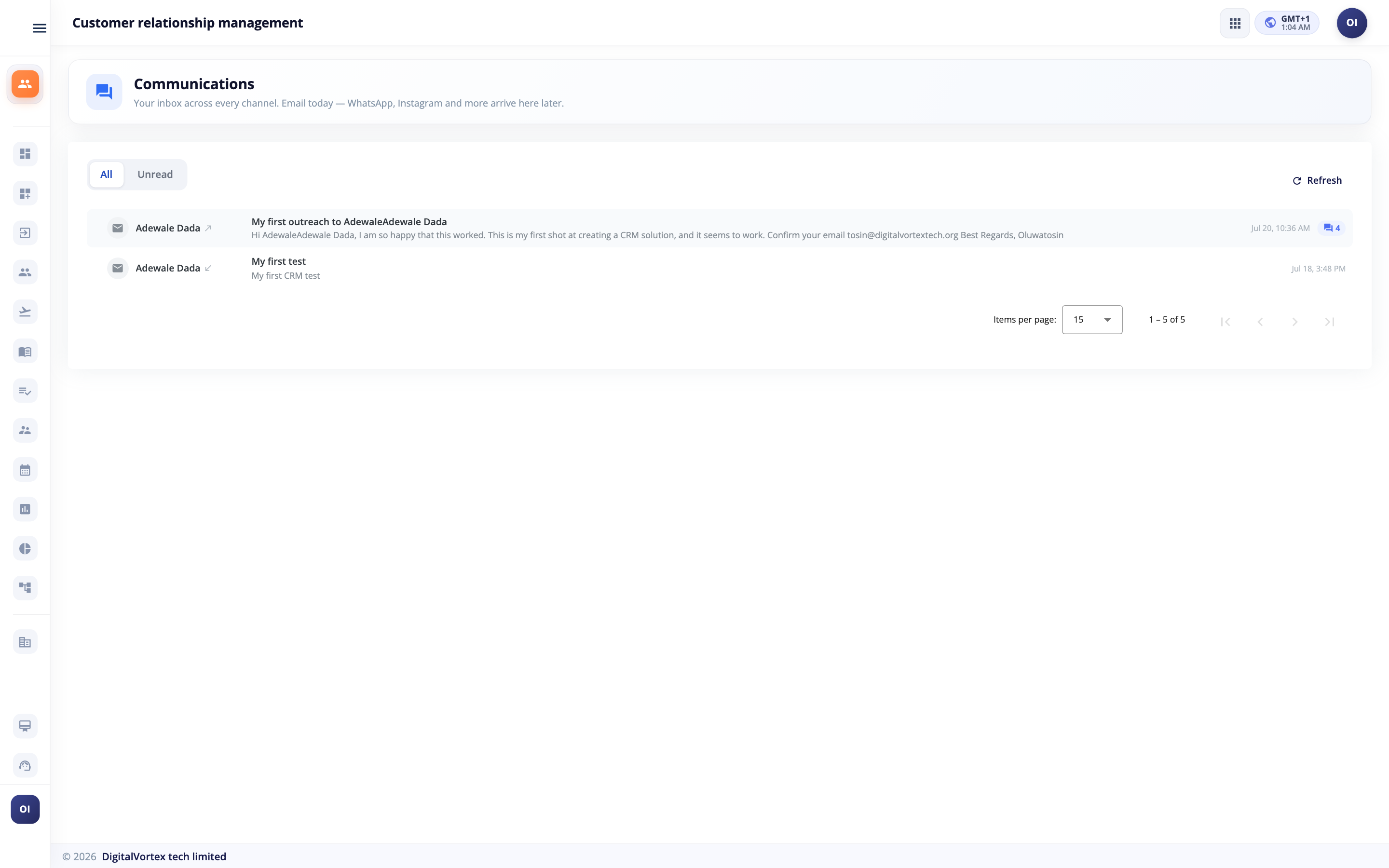Go to the first page of results
This screenshot has height=868, width=1389.
pos(1226,322)
